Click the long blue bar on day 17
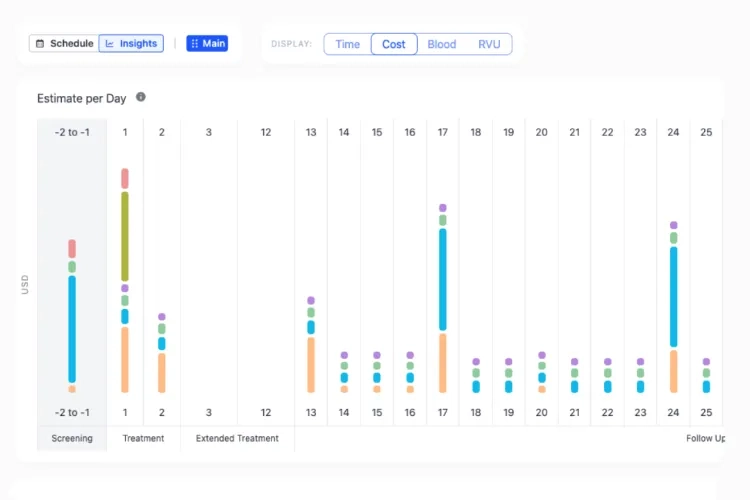This screenshot has width=750, height=500. [x=443, y=279]
